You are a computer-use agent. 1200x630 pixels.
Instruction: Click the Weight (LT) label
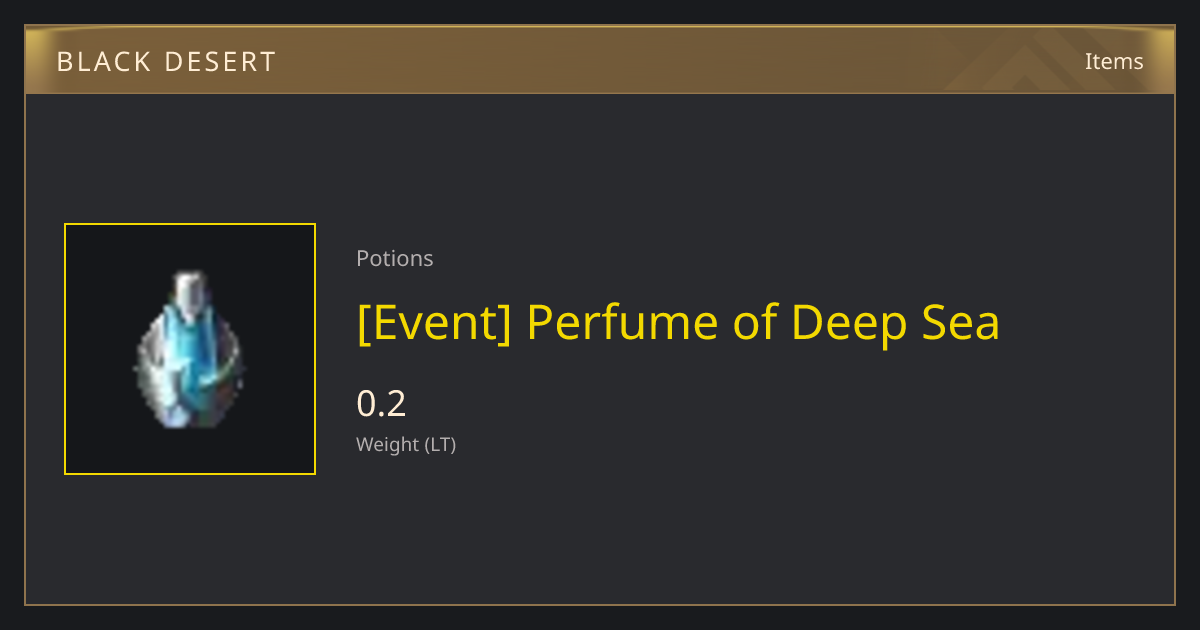coord(406,445)
